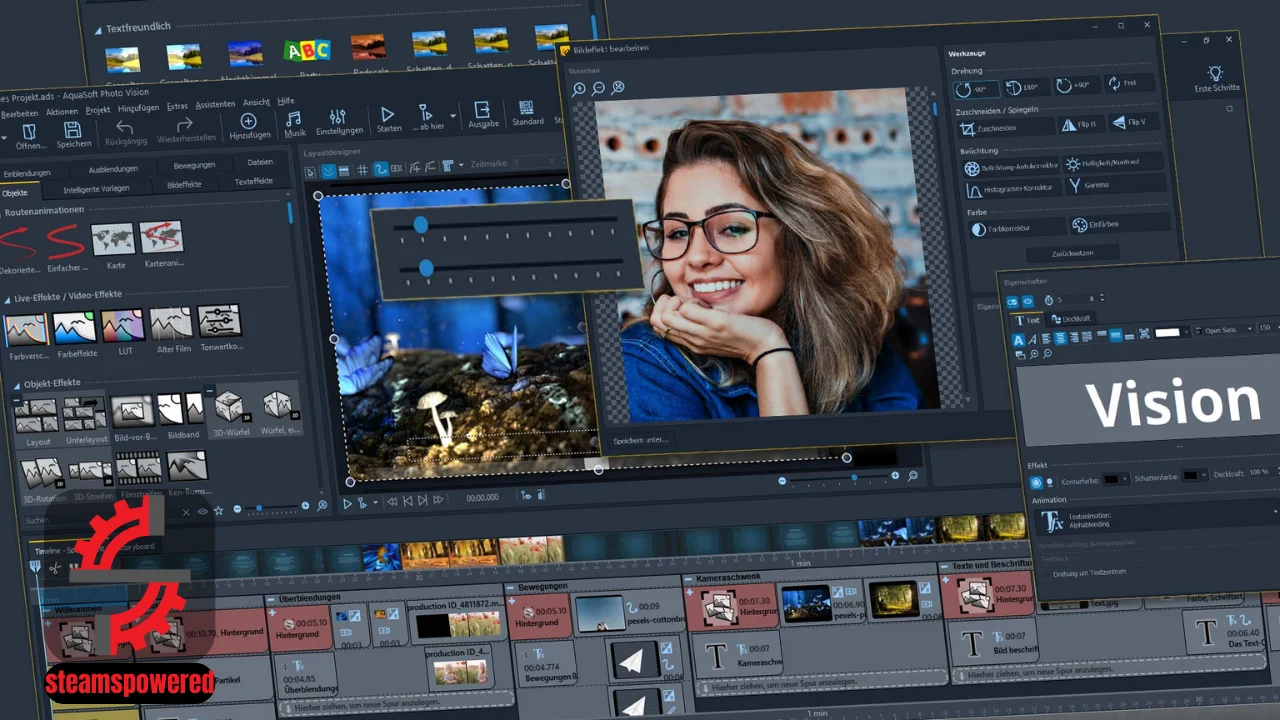Screen dimensions: 1280x720
Task: Click the Speichern disk icon
Action: [72, 130]
